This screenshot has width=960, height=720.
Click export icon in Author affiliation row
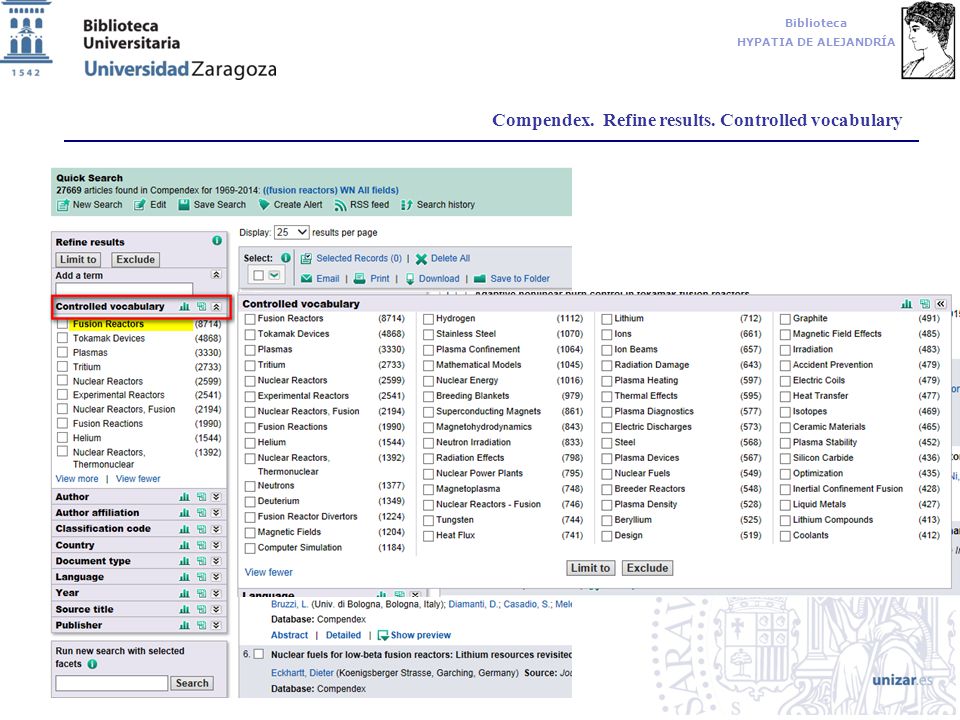(x=201, y=513)
